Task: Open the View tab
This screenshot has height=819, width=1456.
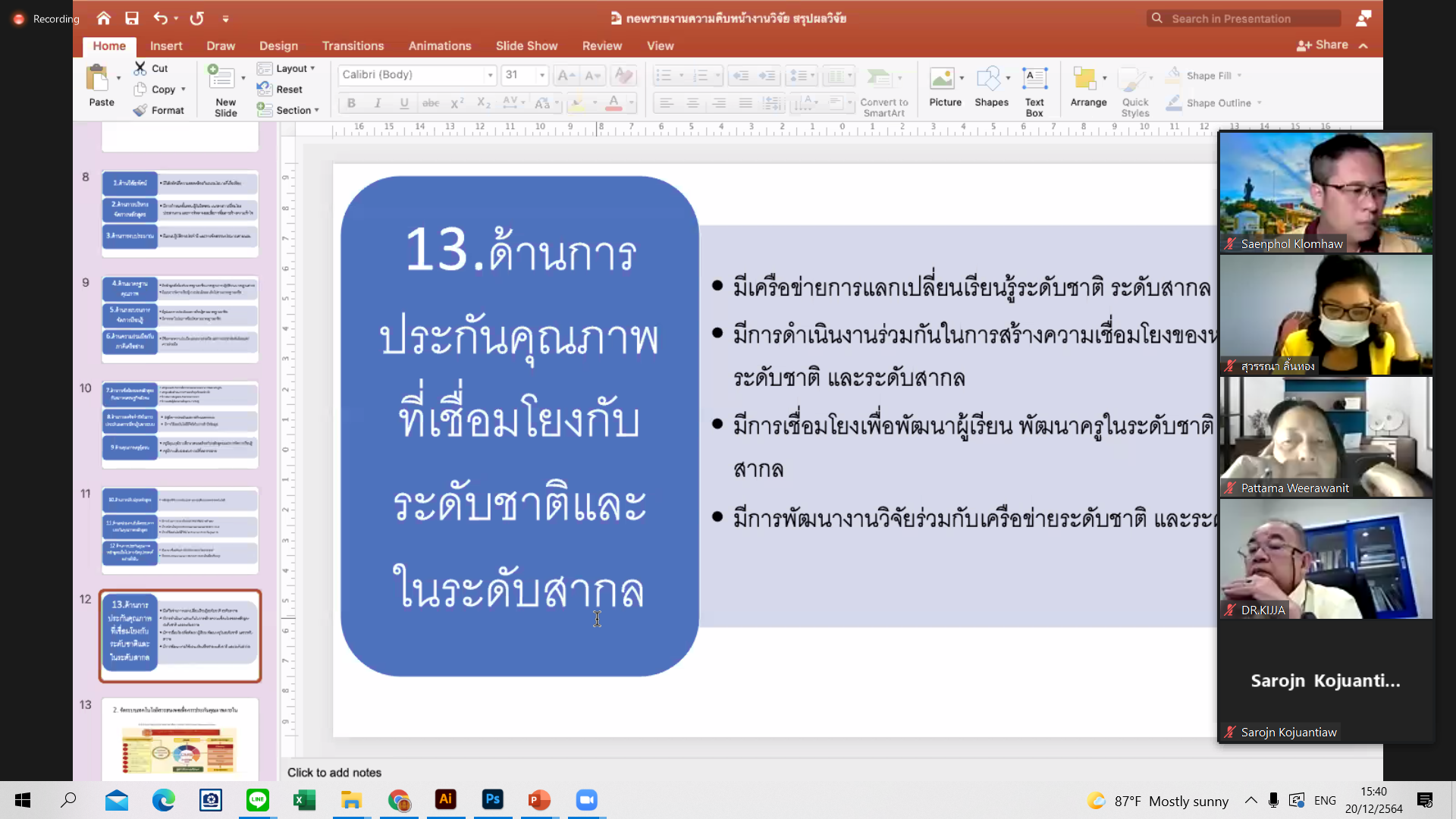Action: 660,45
